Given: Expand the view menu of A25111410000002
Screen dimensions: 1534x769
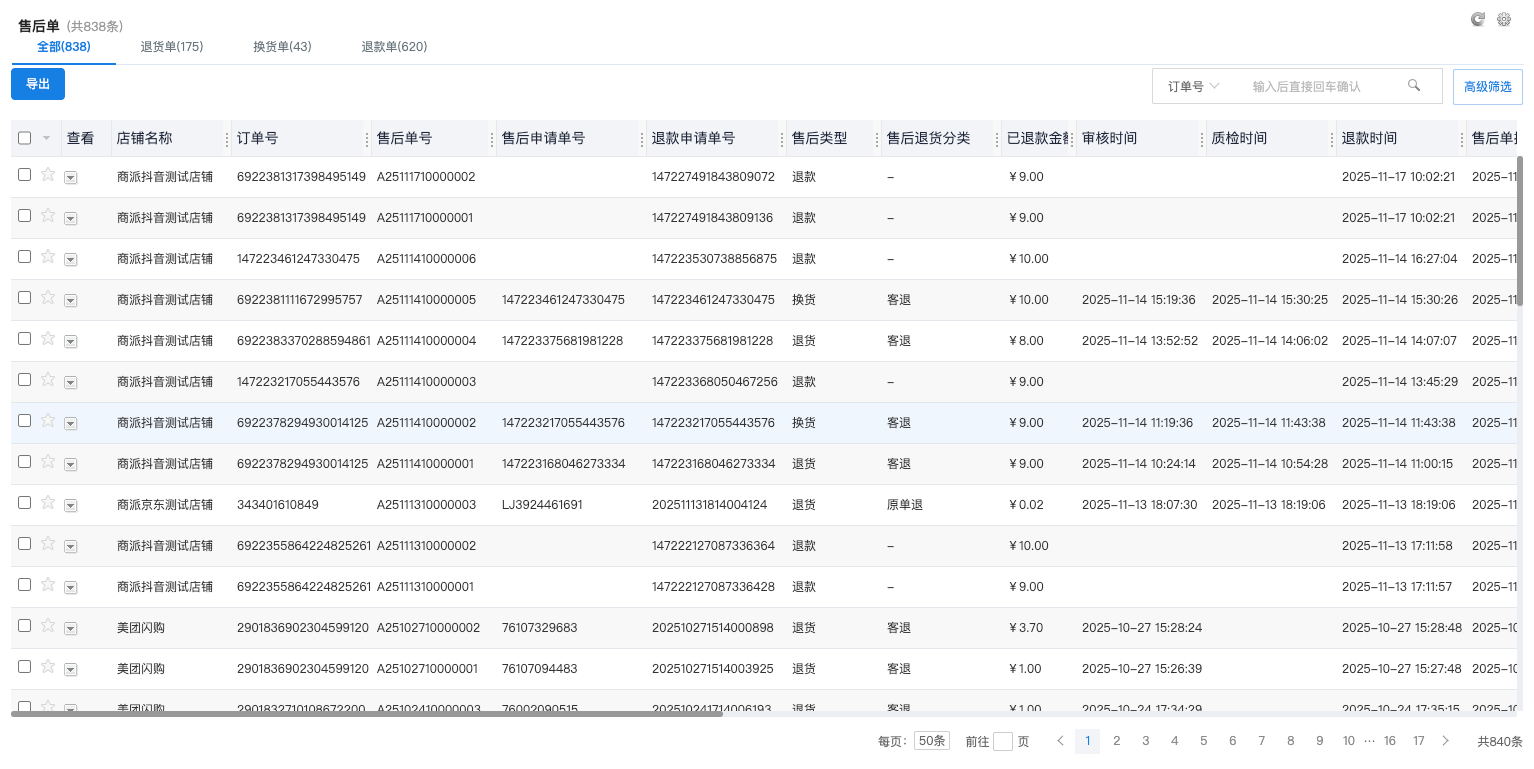Looking at the screenshot, I should 71,423.
